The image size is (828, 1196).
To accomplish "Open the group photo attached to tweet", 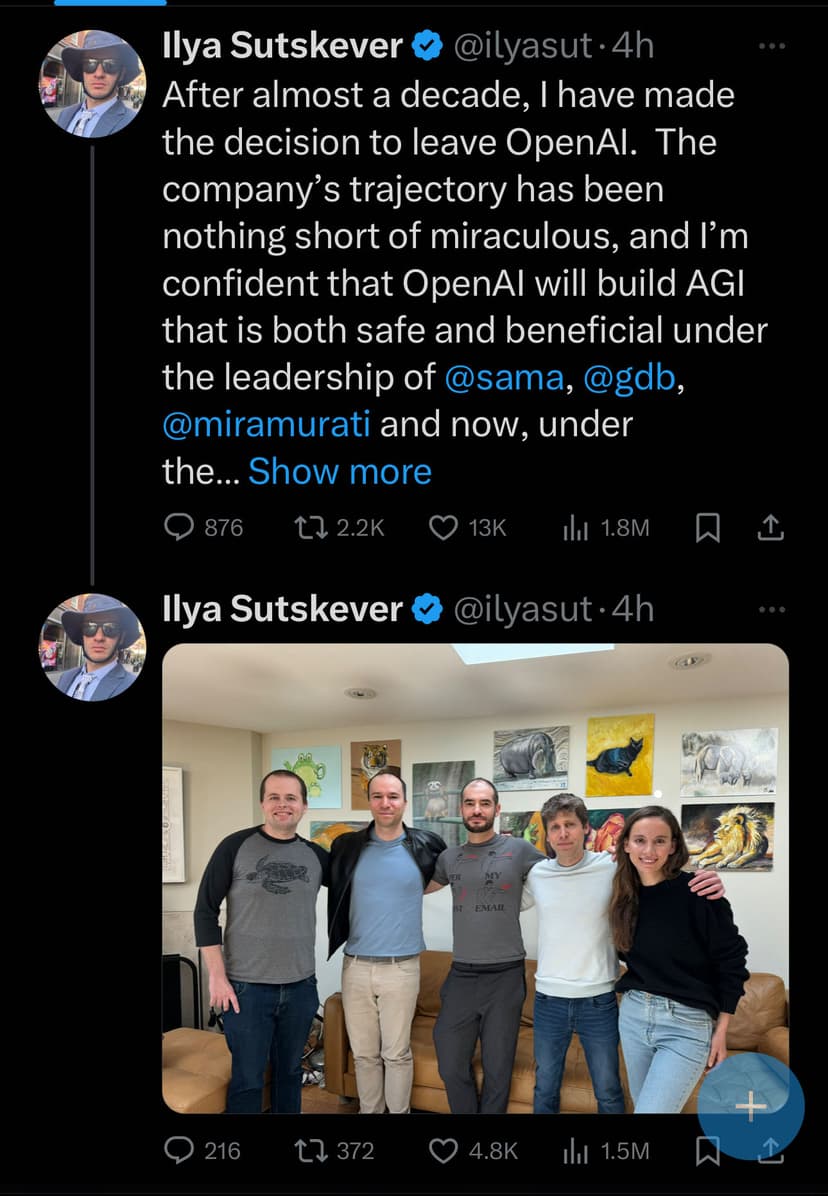I will click(x=475, y=878).
